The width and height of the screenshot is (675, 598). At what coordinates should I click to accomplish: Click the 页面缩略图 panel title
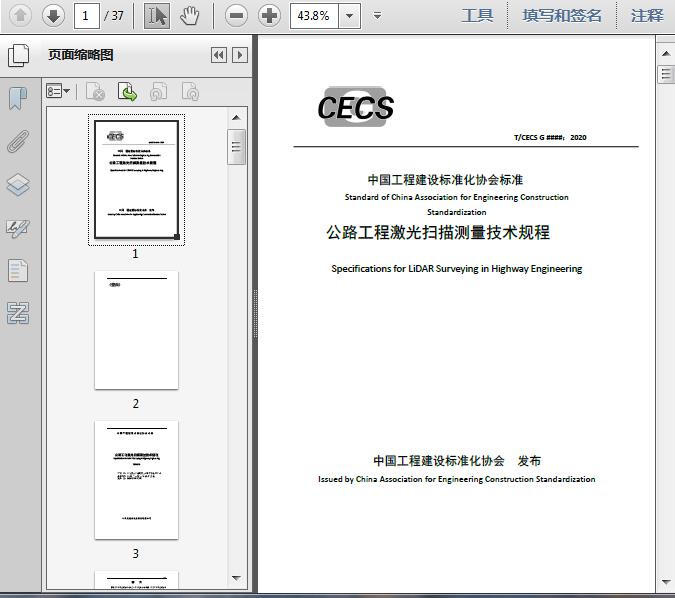tap(81, 55)
